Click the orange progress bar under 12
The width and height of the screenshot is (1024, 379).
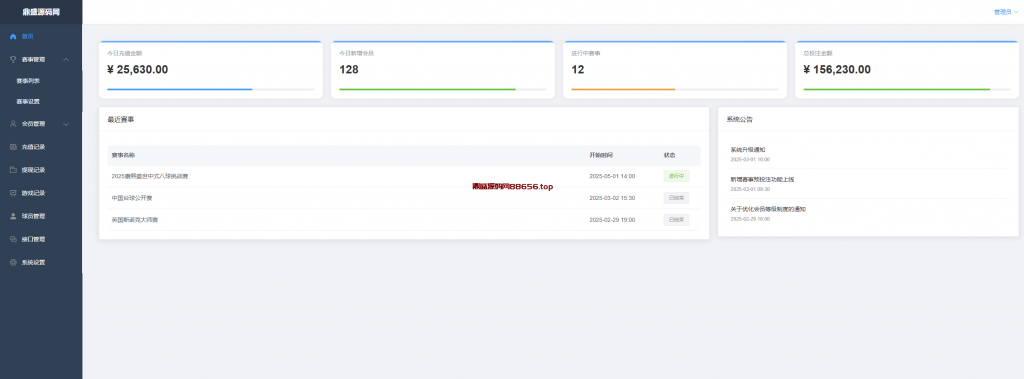tap(623, 89)
